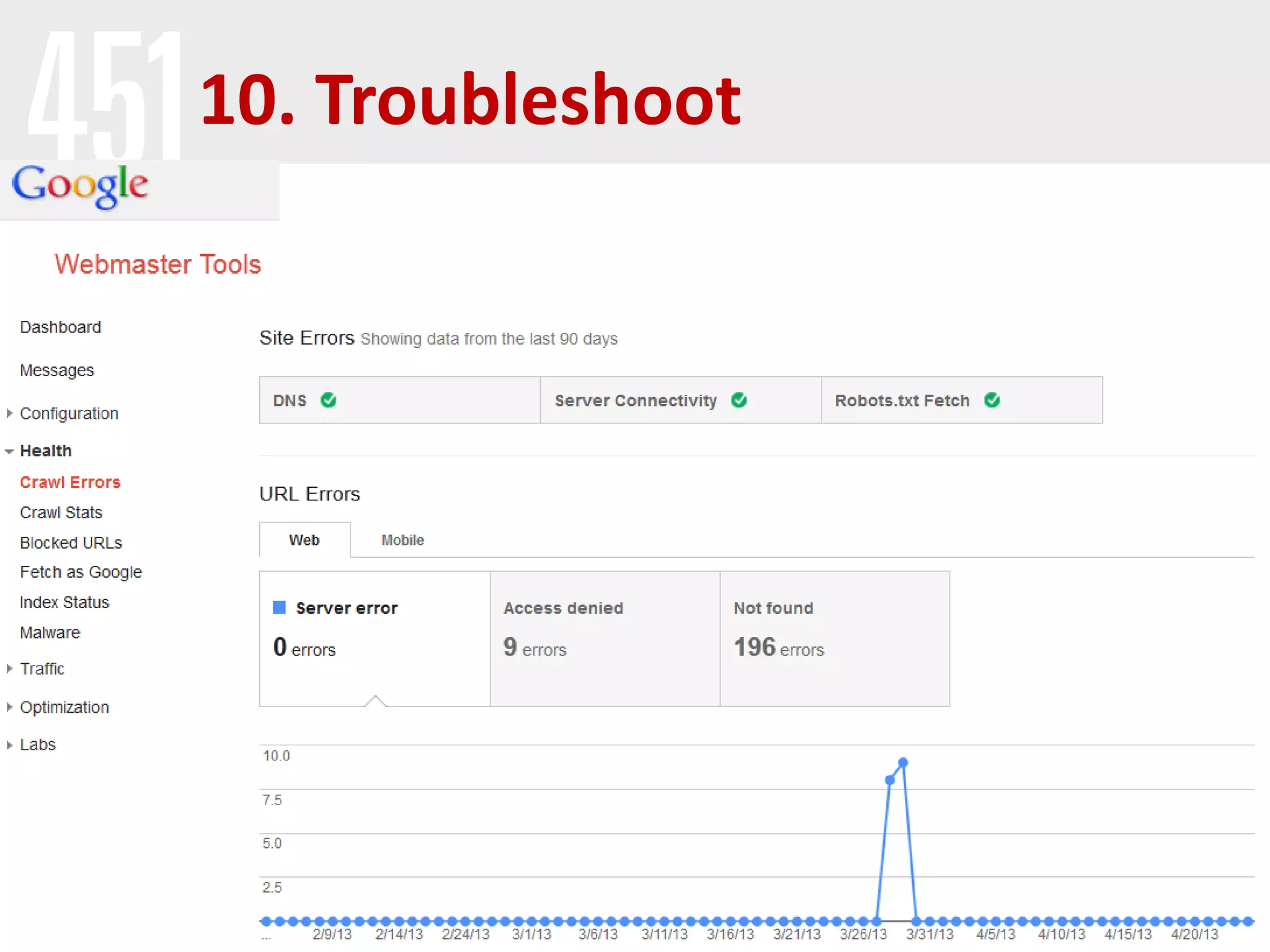The width and height of the screenshot is (1270, 952).
Task: Click the Google logo
Action: point(80,186)
